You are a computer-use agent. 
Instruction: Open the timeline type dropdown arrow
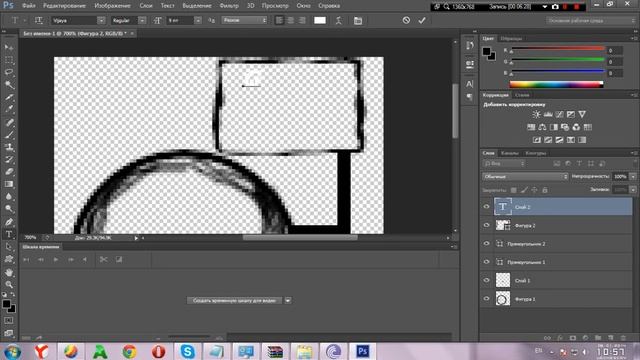pyautogui.click(x=288, y=300)
